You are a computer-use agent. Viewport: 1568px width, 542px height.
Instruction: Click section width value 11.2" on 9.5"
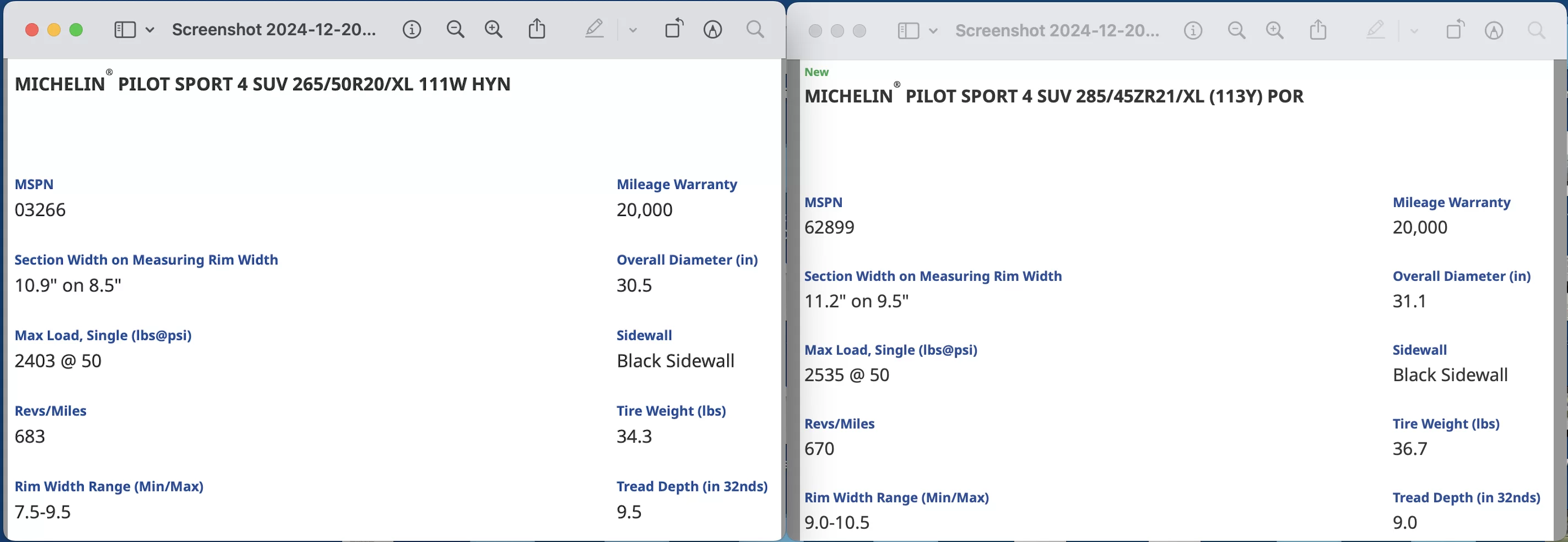[x=856, y=301]
